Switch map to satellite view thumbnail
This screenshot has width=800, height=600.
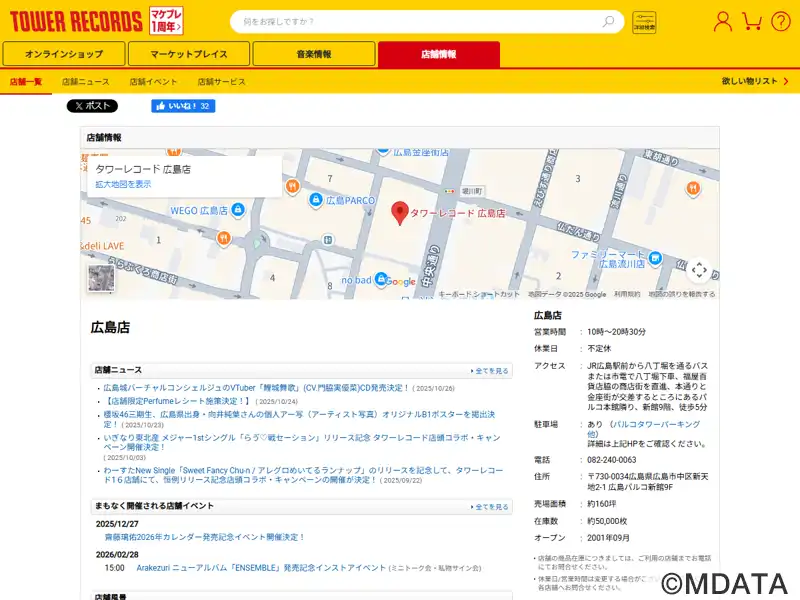(101, 278)
